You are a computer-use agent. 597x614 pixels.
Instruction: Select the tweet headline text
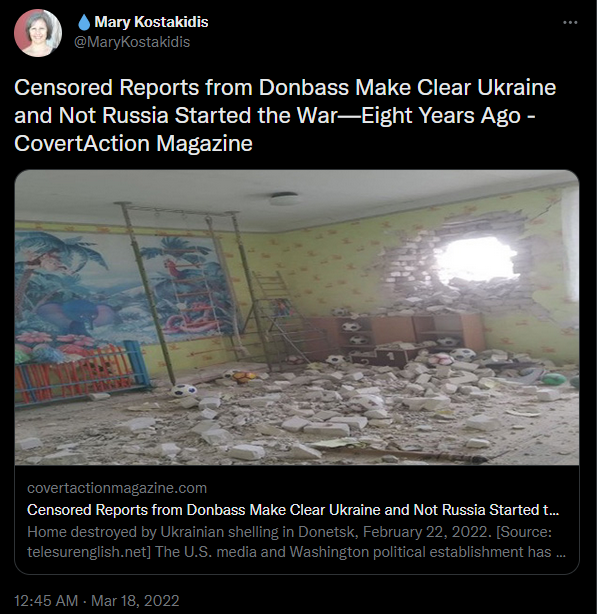(x=285, y=115)
